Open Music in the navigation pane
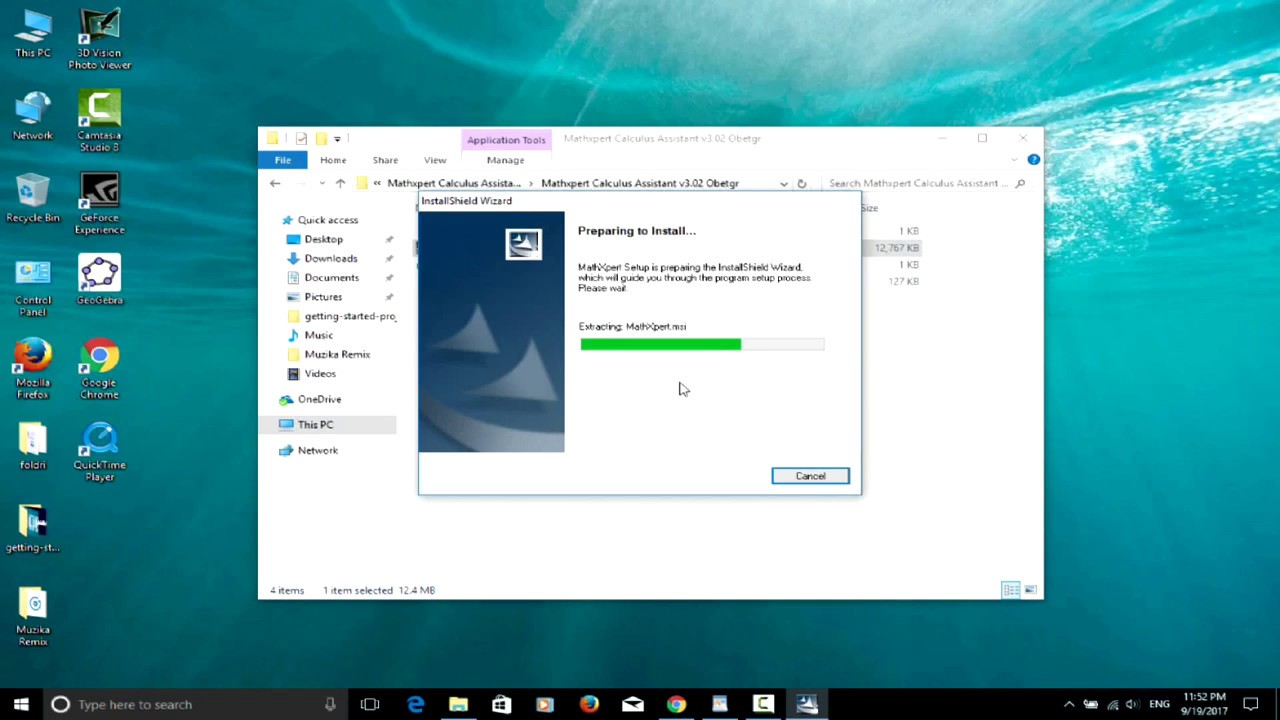The image size is (1280, 720). tap(318, 335)
